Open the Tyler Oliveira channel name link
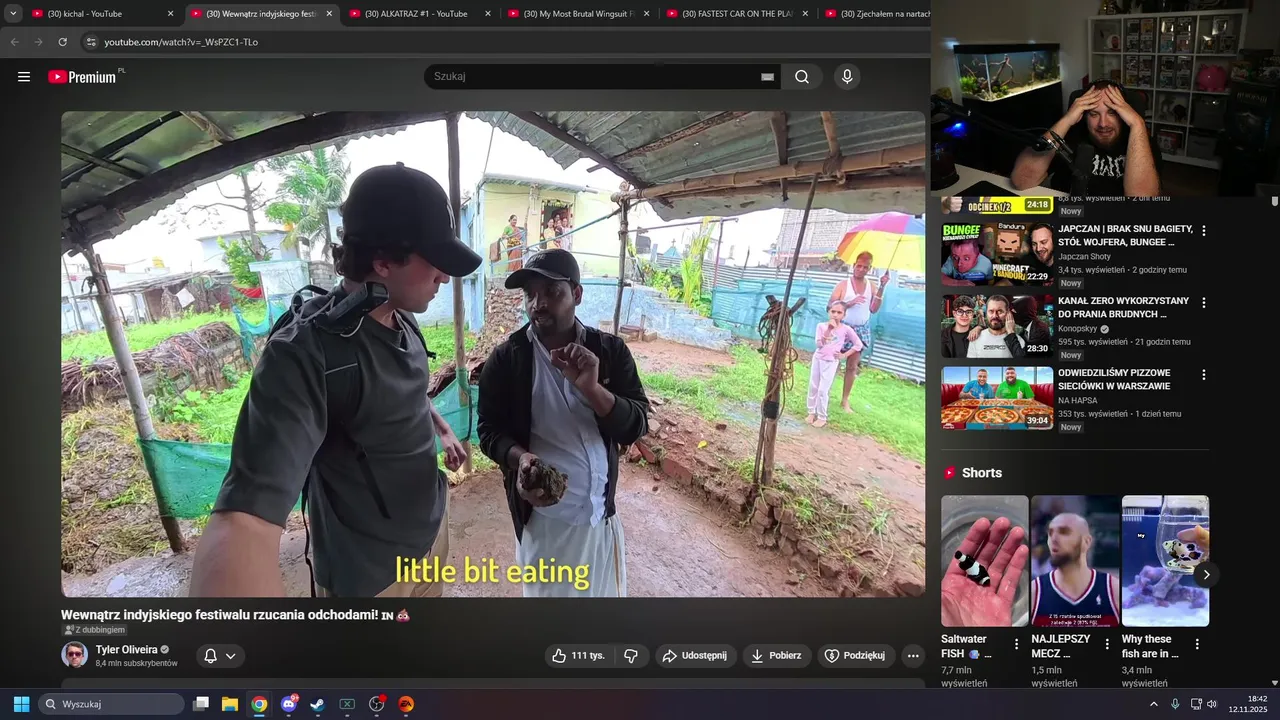 pyautogui.click(x=127, y=650)
